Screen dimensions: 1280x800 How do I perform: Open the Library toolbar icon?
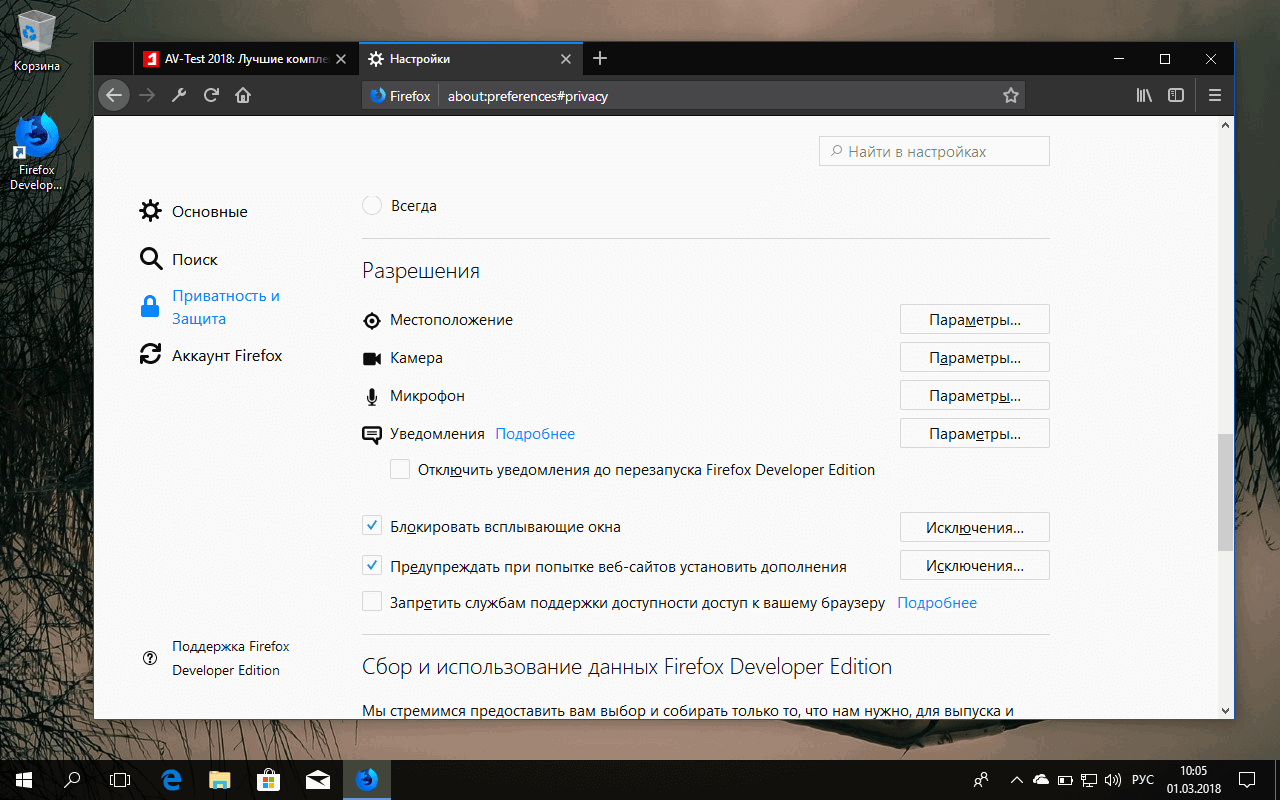pyautogui.click(x=1143, y=95)
